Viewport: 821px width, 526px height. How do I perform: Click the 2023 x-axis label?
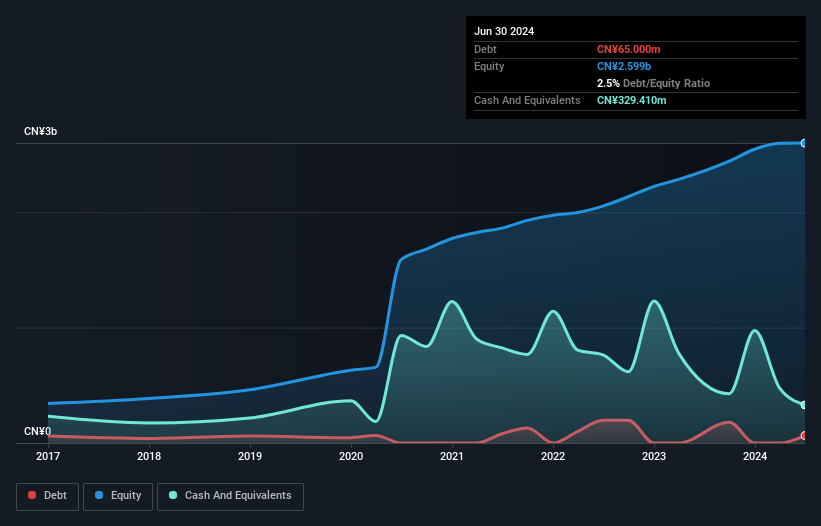click(654, 456)
